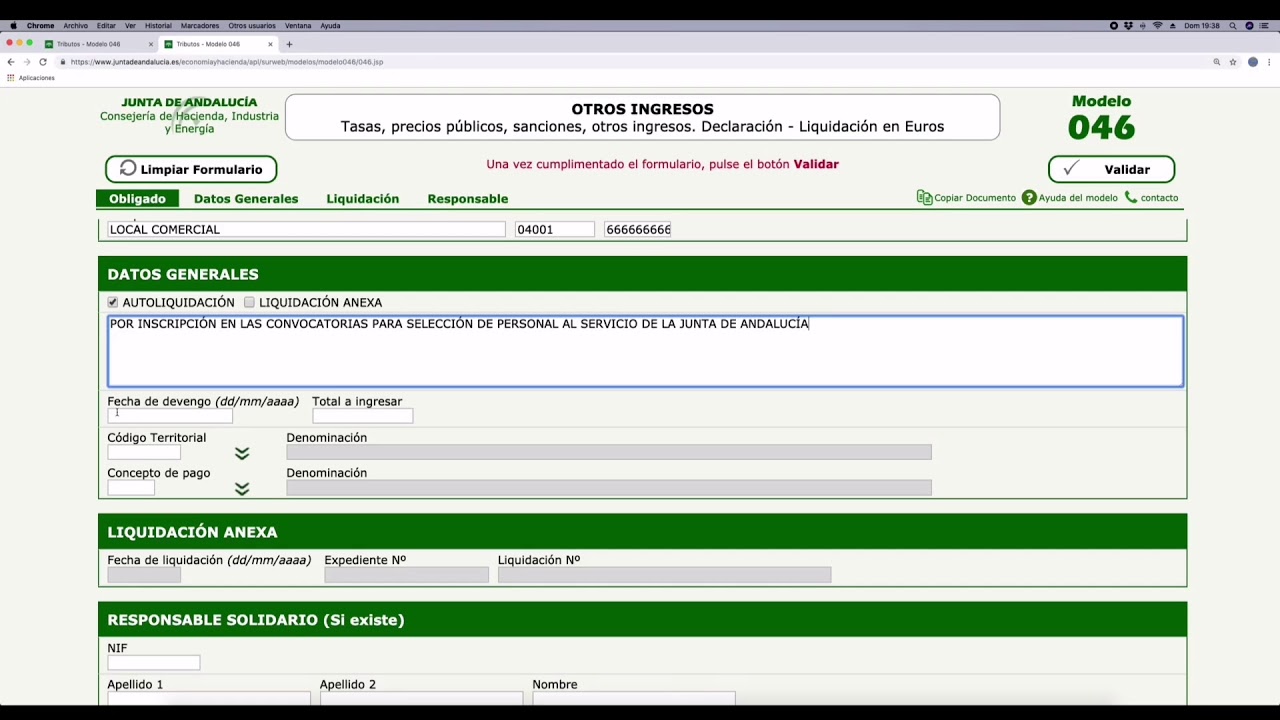1280x720 pixels.
Task: Click the Copiar Documento copy icon
Action: point(924,198)
